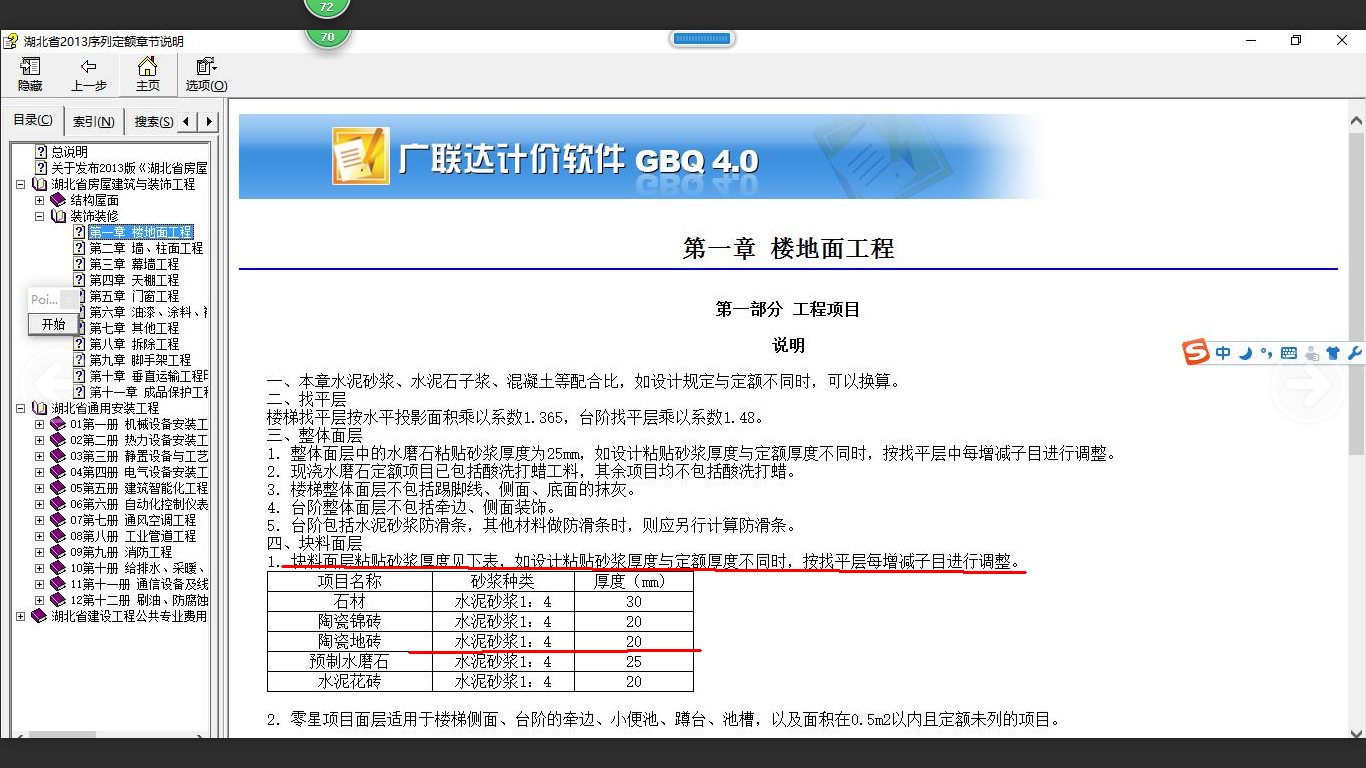Expand 03第三册 静置设备与工艺
The height and width of the screenshot is (768, 1366).
(40, 456)
